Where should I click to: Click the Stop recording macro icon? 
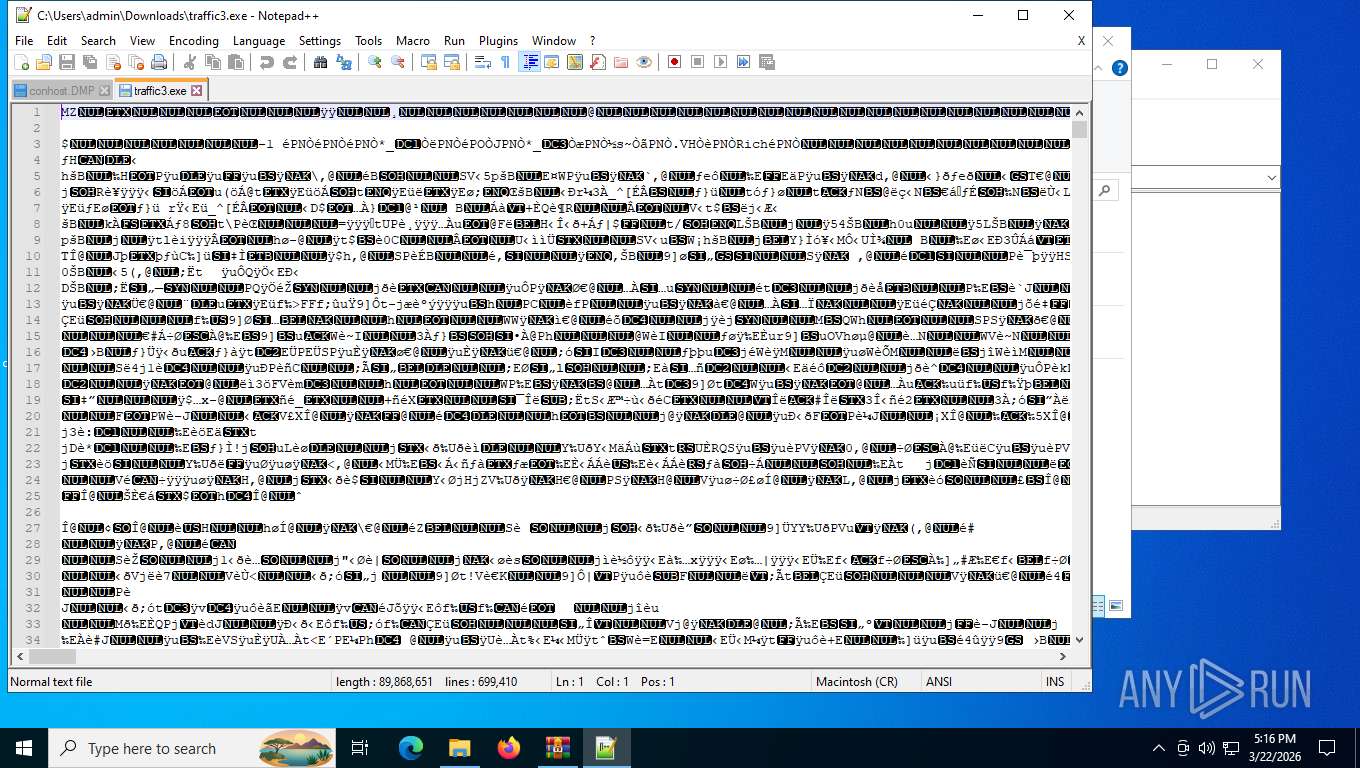pos(697,62)
